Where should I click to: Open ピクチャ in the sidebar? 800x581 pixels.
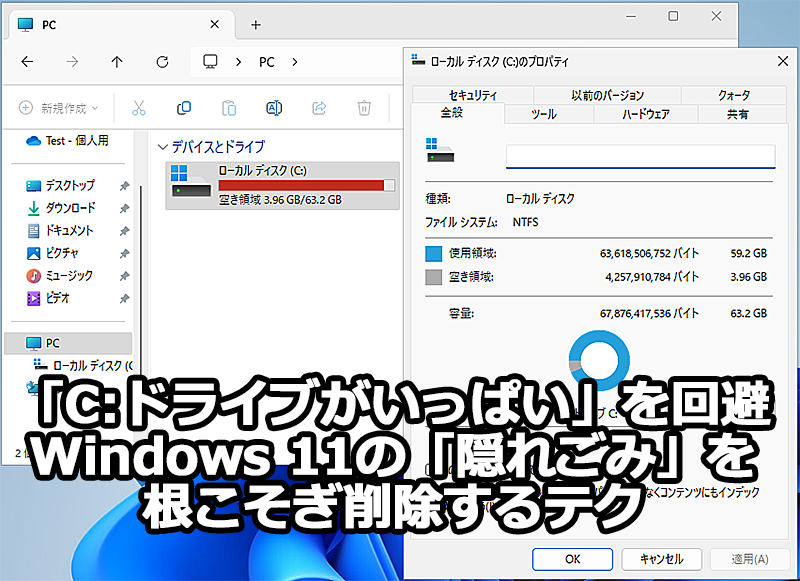[52, 253]
